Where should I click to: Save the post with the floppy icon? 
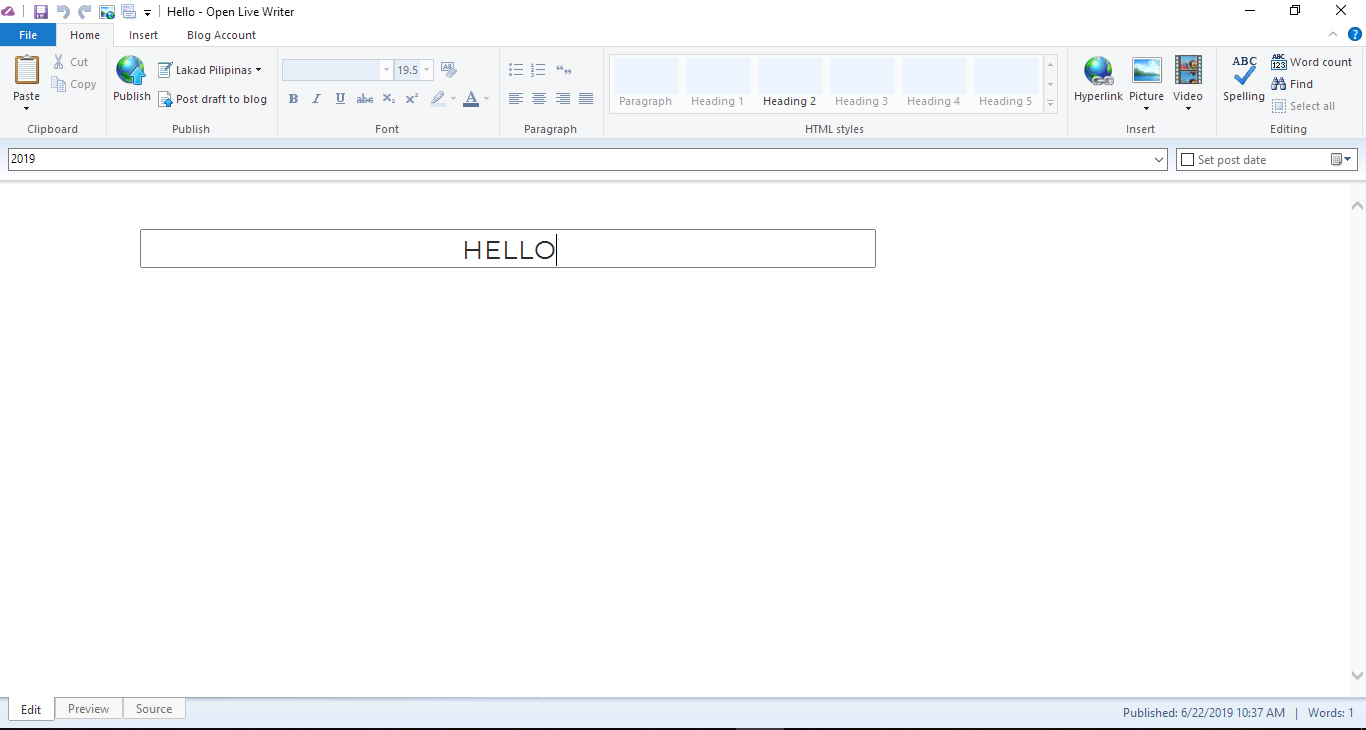point(41,12)
